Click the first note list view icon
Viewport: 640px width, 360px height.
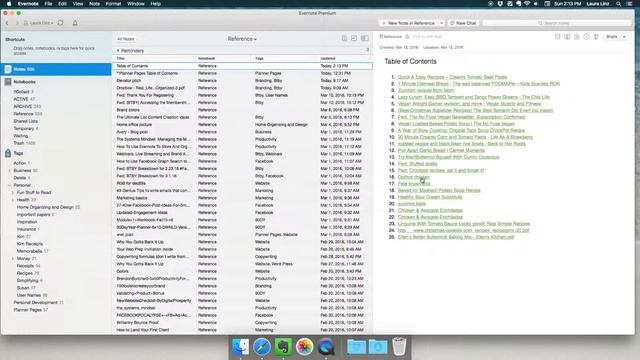point(344,38)
